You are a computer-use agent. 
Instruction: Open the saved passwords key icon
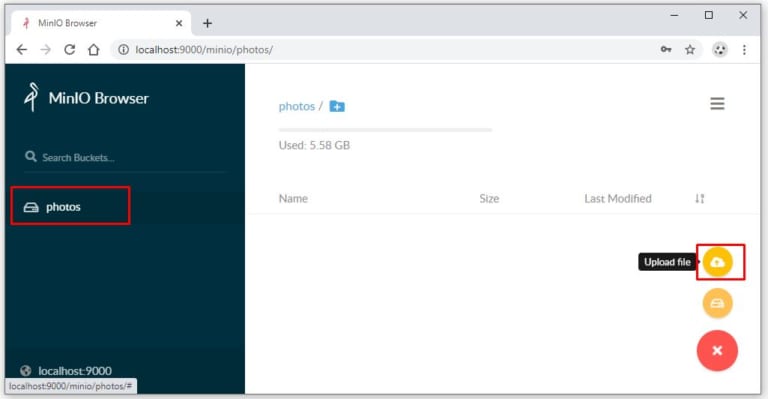pyautogui.click(x=666, y=49)
